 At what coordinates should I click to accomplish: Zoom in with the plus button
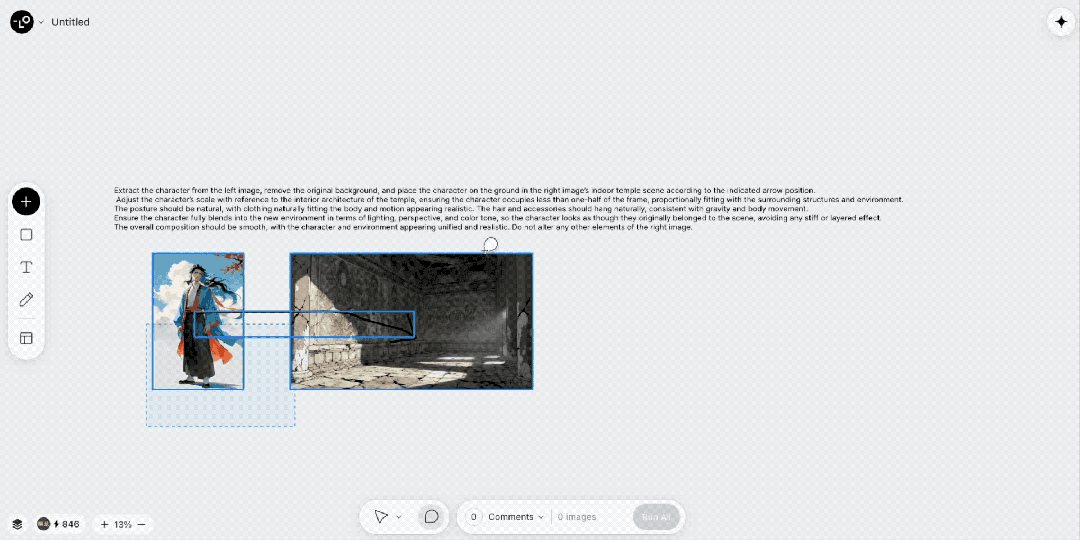(104, 524)
